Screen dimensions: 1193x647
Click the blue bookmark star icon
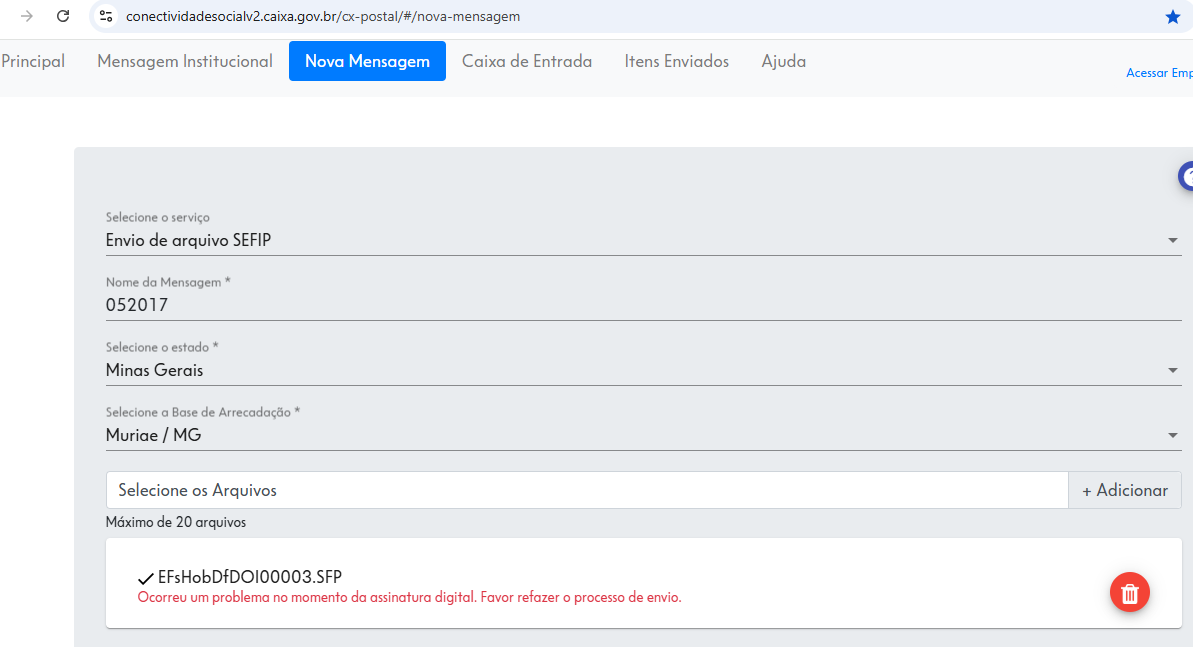pyautogui.click(x=1172, y=17)
